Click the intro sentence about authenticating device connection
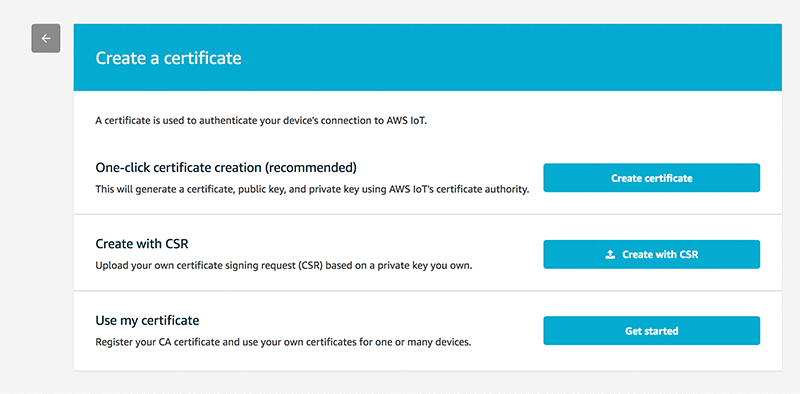The image size is (800, 394). pyautogui.click(x=261, y=122)
